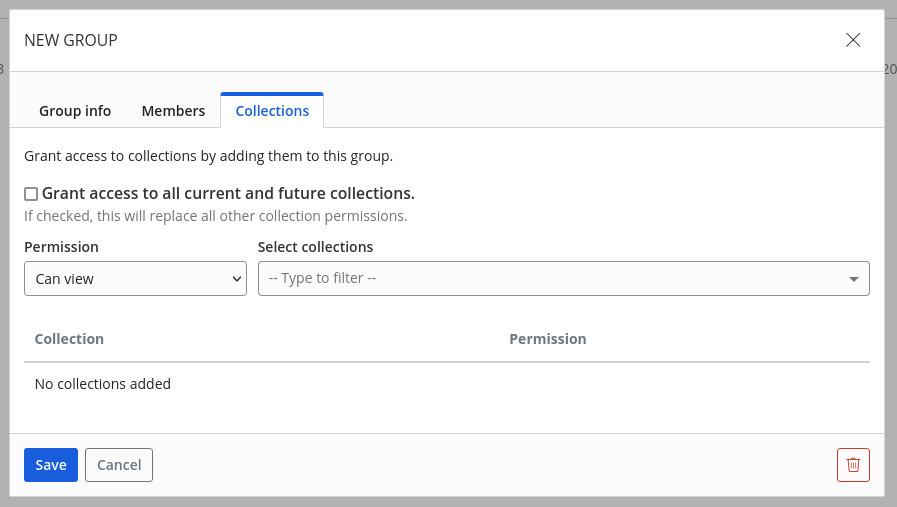Click the Collection column header

click(x=69, y=339)
